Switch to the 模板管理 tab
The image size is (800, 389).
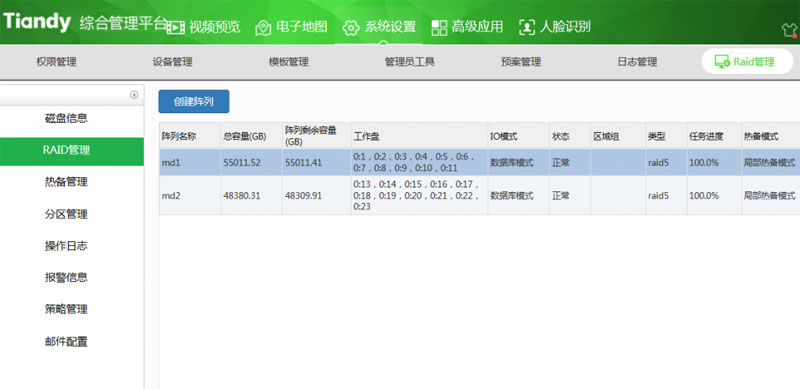(x=289, y=62)
